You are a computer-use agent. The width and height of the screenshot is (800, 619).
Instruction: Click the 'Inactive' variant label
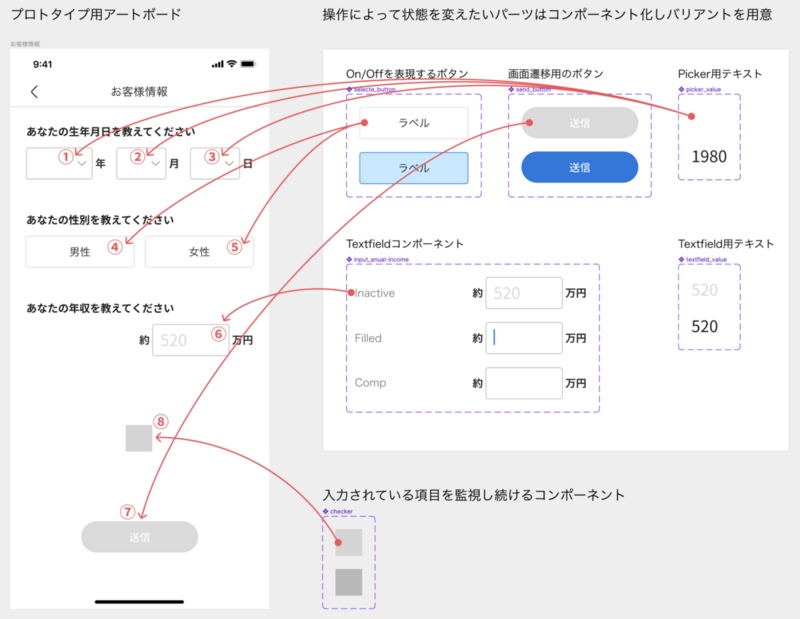pos(374,293)
